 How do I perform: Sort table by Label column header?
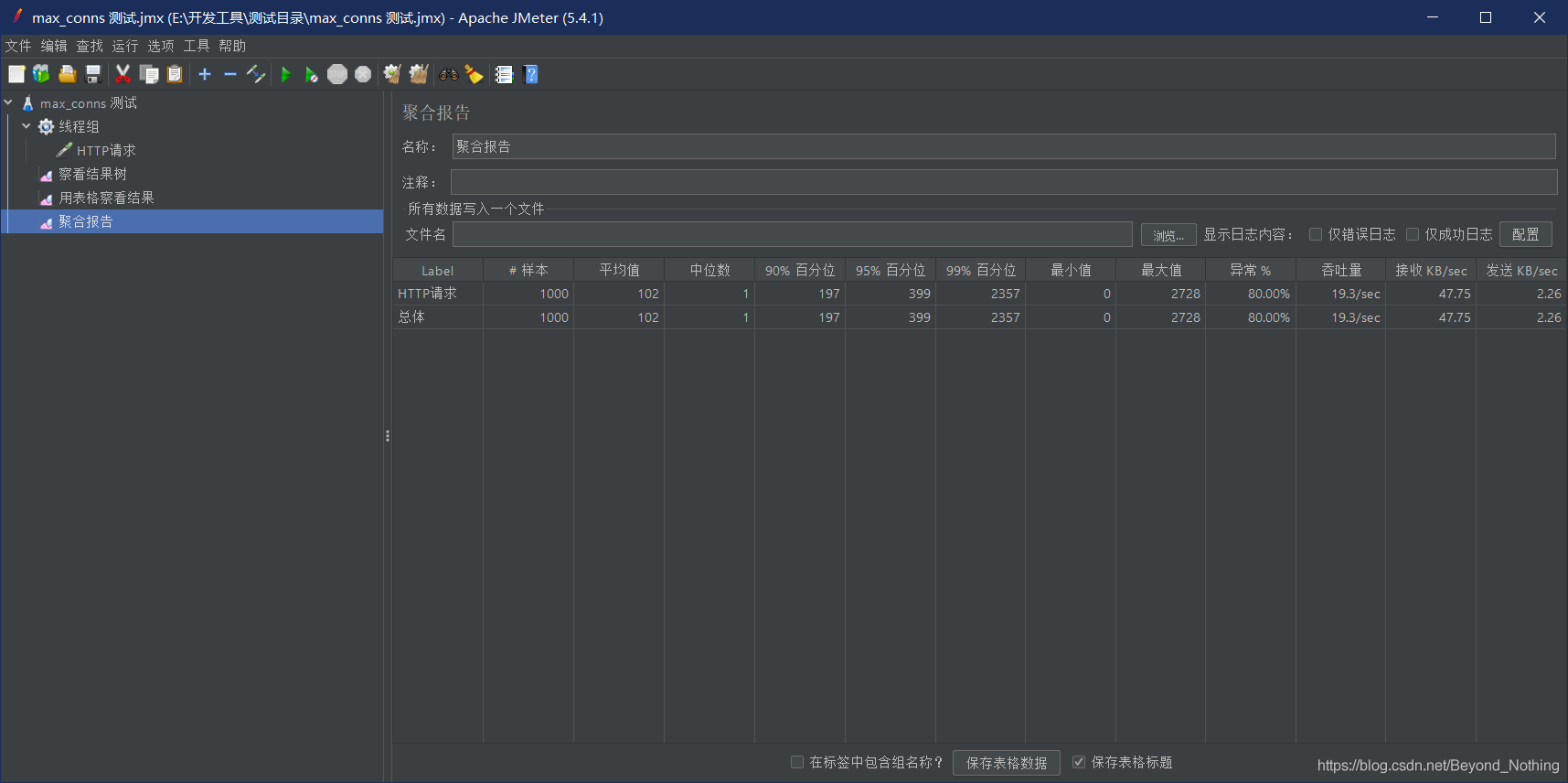click(x=438, y=270)
